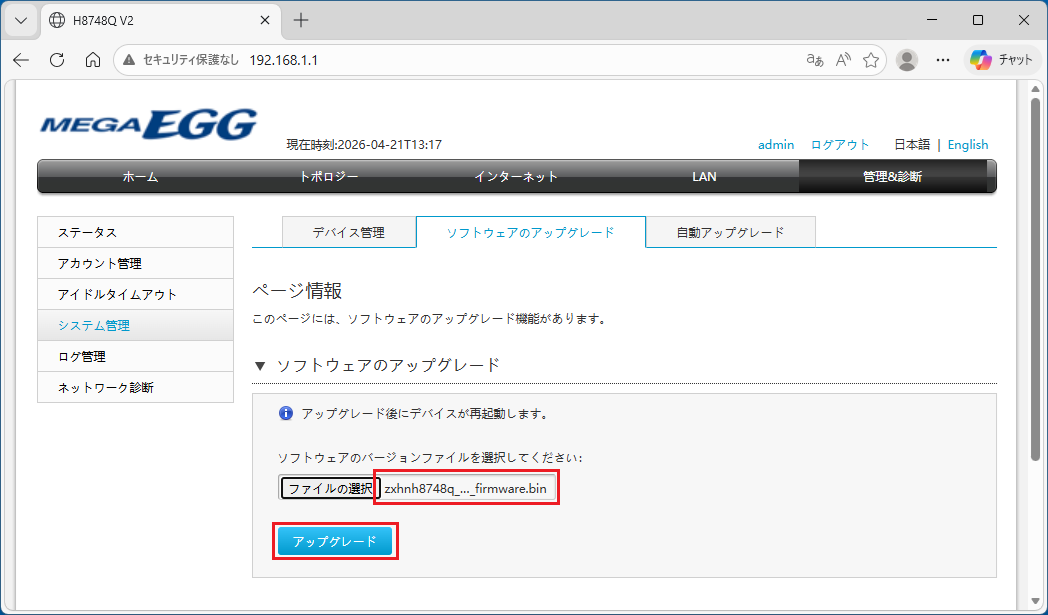Open the browser home page
Viewport: 1048px width, 615px height.
tap(93, 60)
